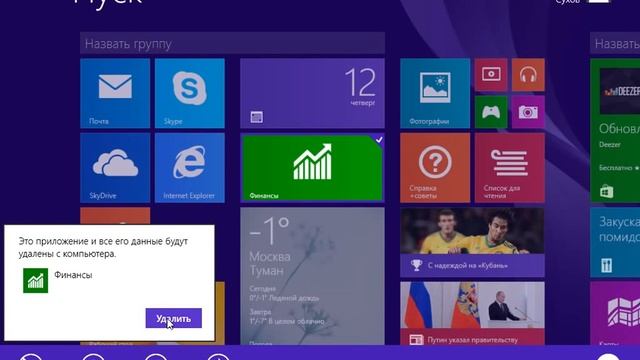The width and height of the screenshot is (640, 360).
Task: Launch the Skype tile
Action: [190, 93]
